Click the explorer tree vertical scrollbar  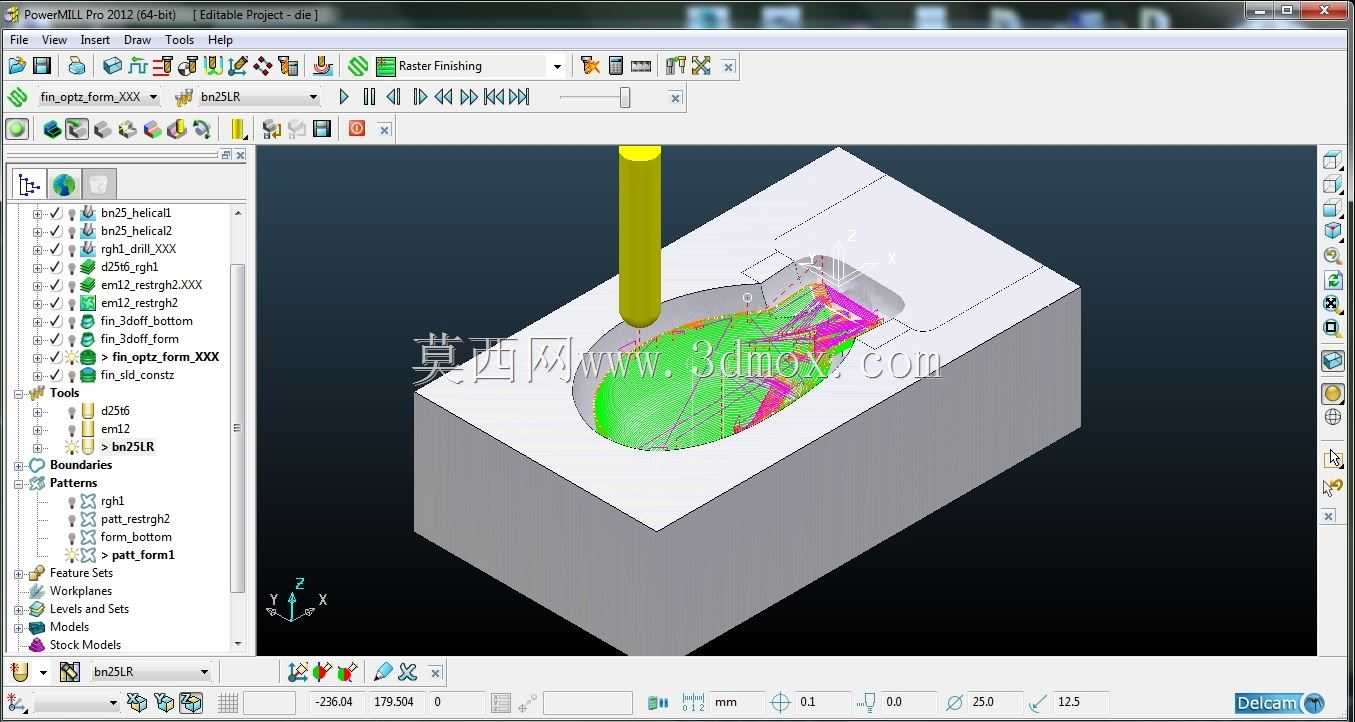tap(238, 430)
